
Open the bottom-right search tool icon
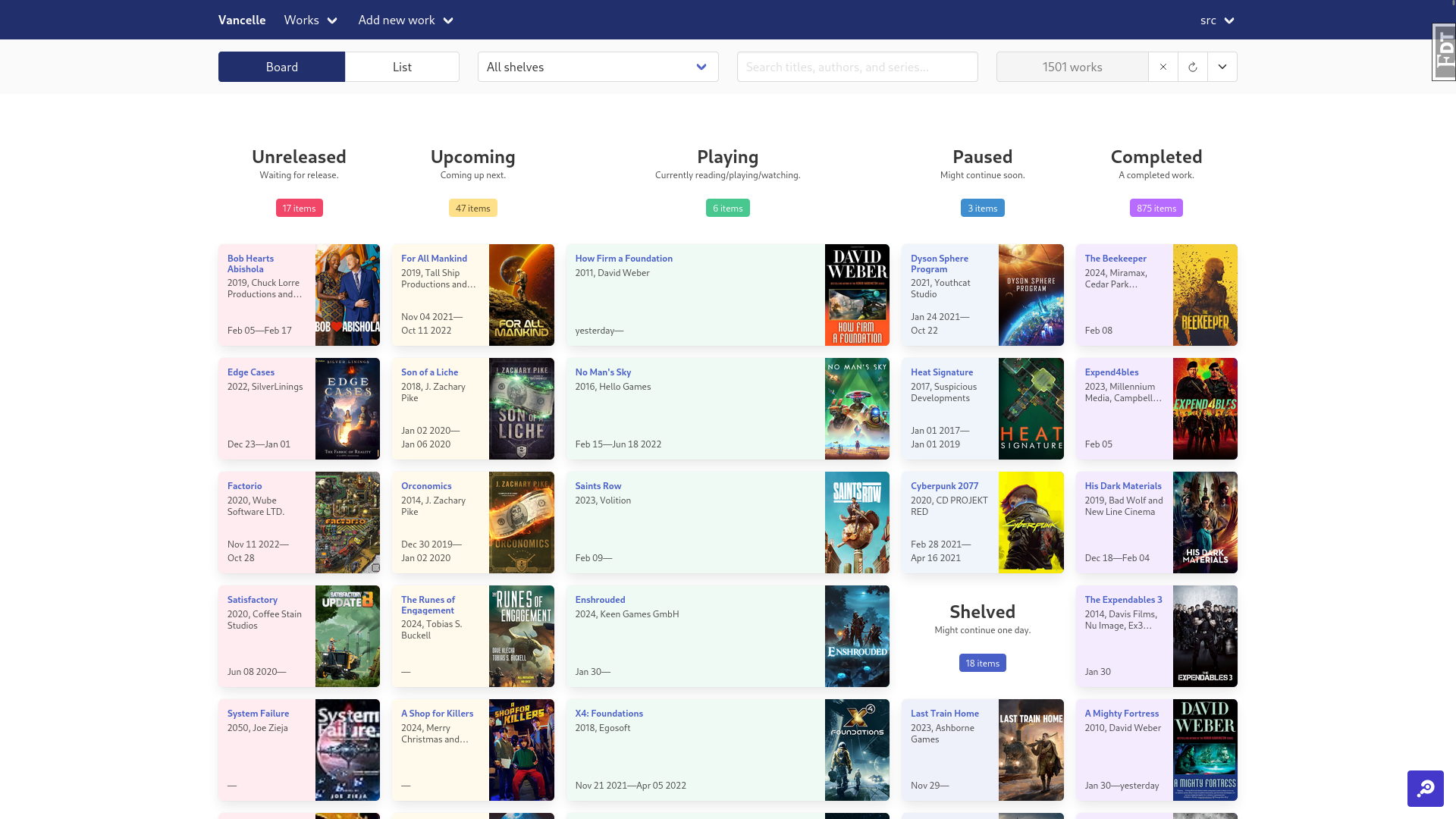coord(1425,789)
